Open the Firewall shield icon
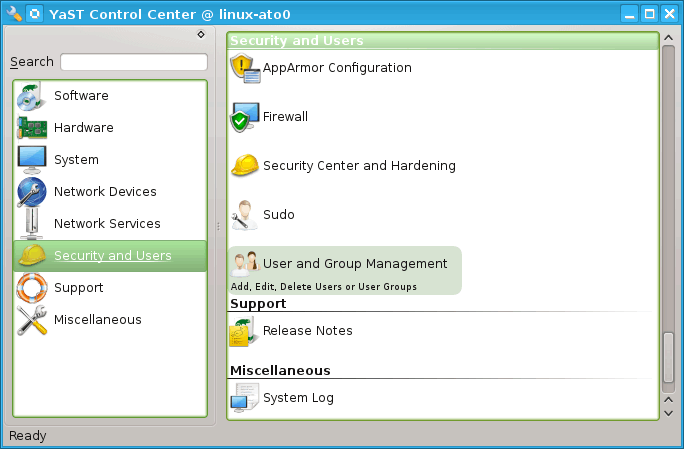The width and height of the screenshot is (684, 449). (x=245, y=117)
